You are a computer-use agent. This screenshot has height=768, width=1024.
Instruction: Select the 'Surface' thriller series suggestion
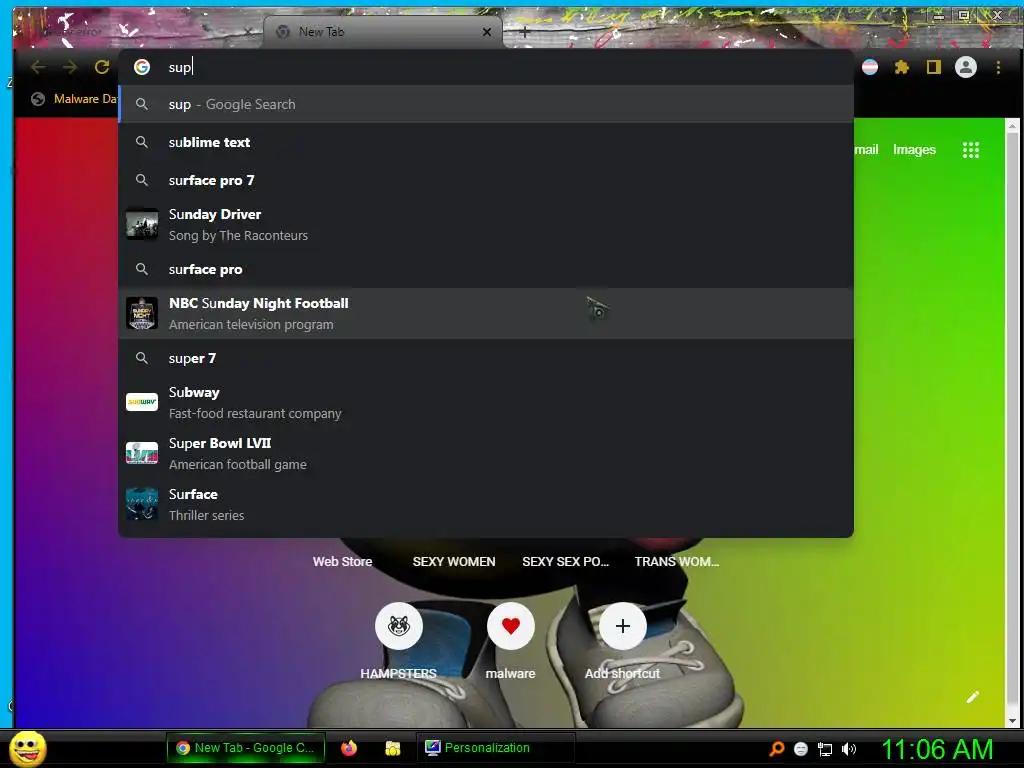coord(486,504)
